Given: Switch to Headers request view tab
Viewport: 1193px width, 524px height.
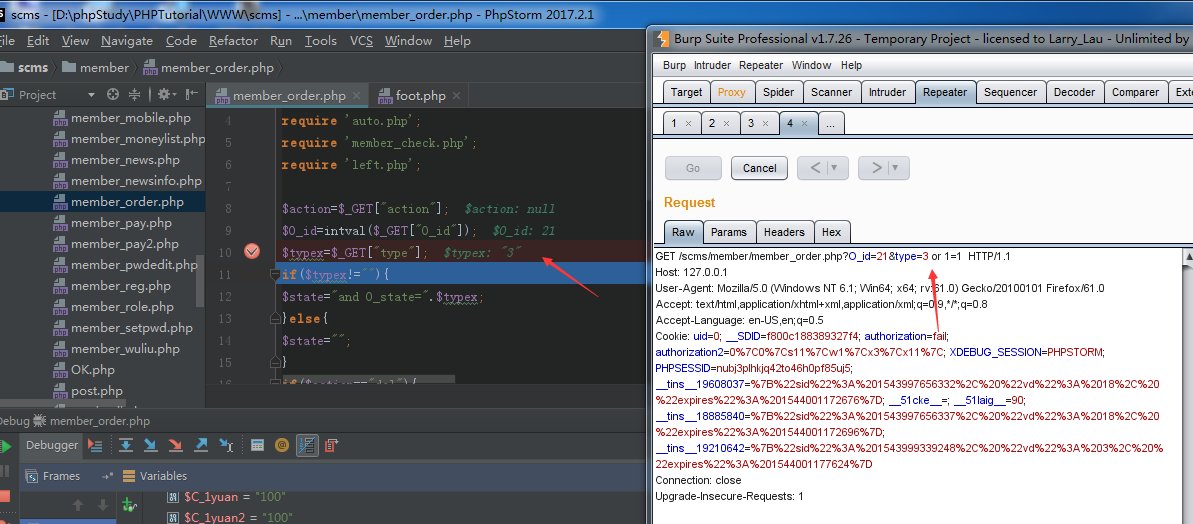Looking at the screenshot, I should (784, 232).
